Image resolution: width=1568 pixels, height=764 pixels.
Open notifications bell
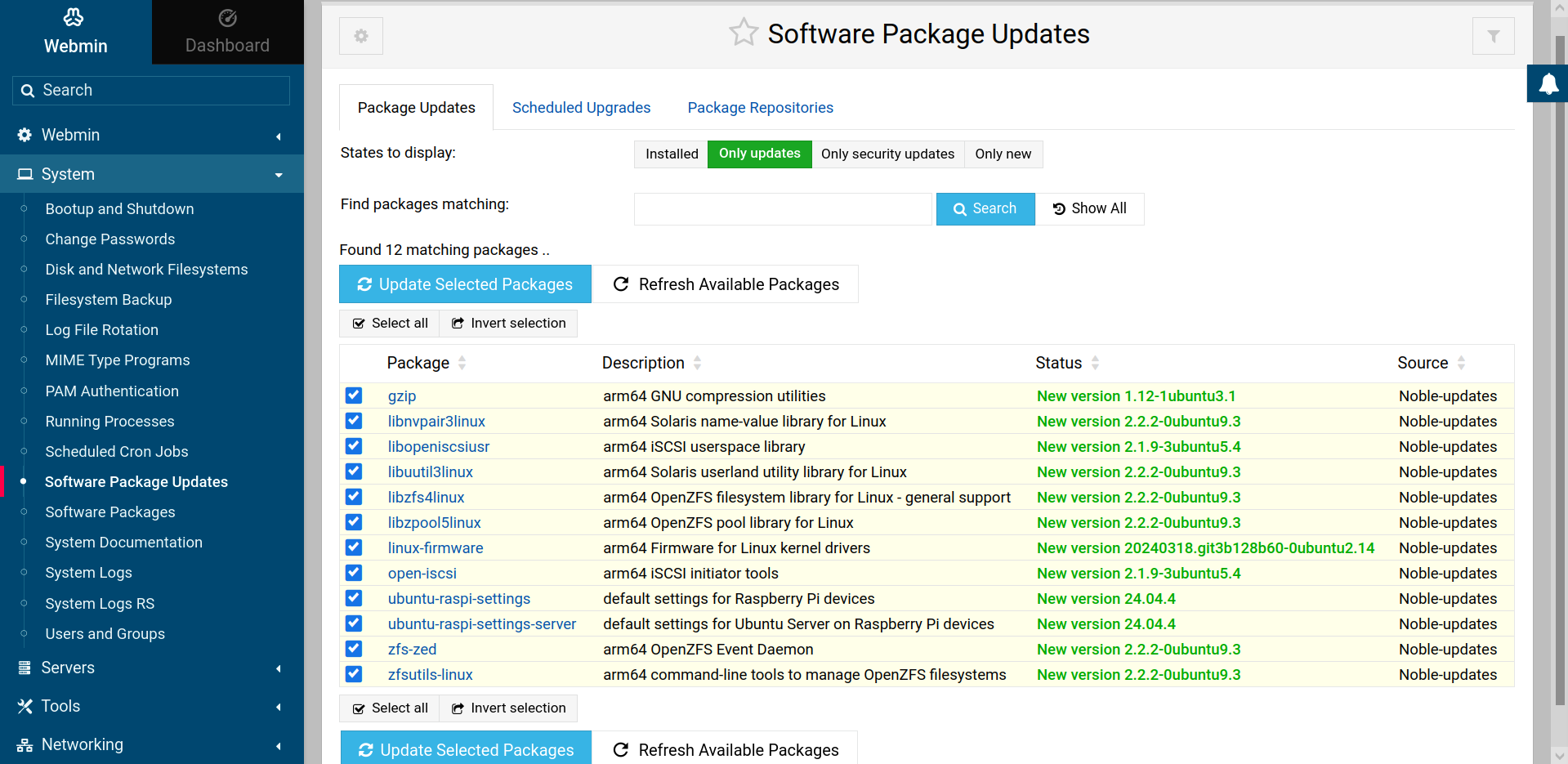pyautogui.click(x=1548, y=83)
